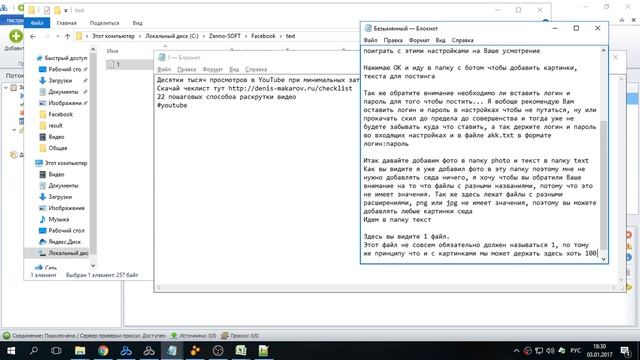This screenshot has height=360, width=640.
Task: Open Справка menu in the 1 — Блокнот window
Action: tap(256, 70)
